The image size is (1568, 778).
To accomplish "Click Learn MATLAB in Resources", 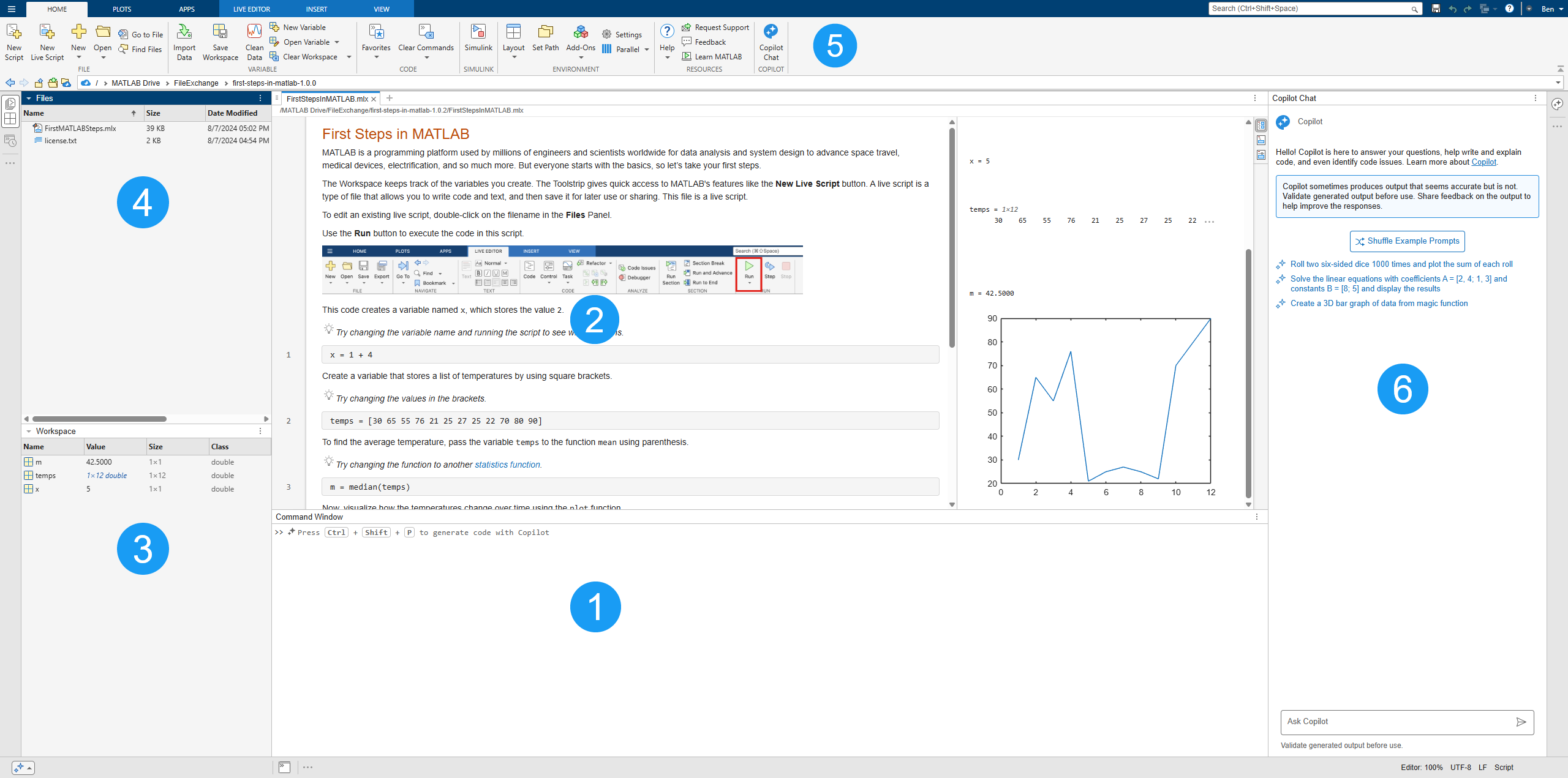I will (x=712, y=56).
